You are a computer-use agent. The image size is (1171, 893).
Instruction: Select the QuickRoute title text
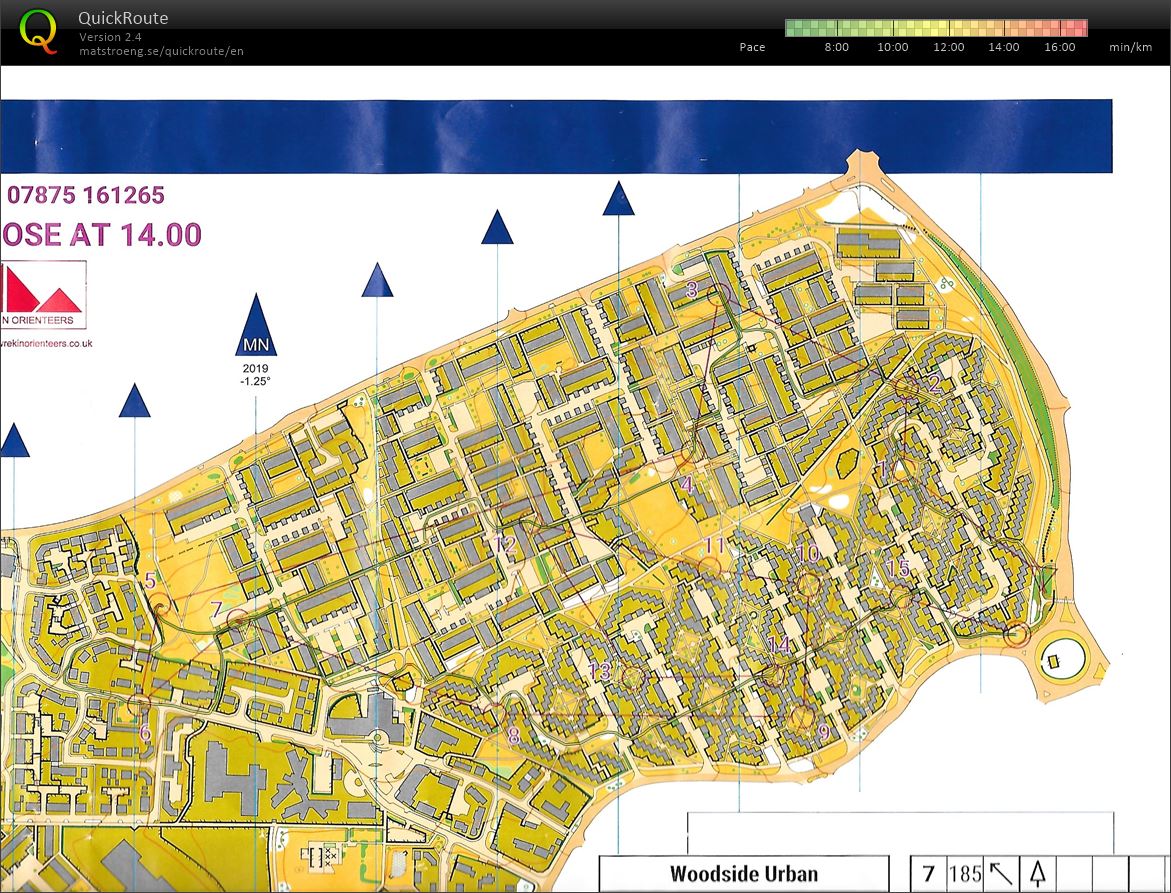point(123,18)
